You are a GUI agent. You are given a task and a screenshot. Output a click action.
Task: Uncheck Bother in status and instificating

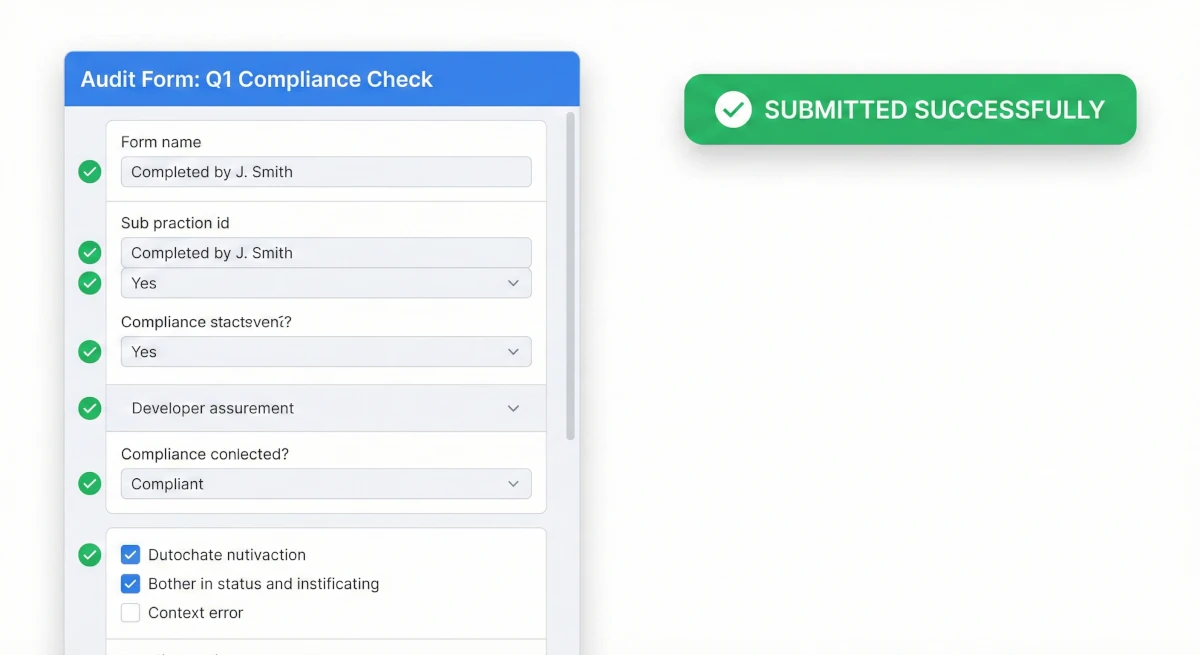tap(130, 584)
